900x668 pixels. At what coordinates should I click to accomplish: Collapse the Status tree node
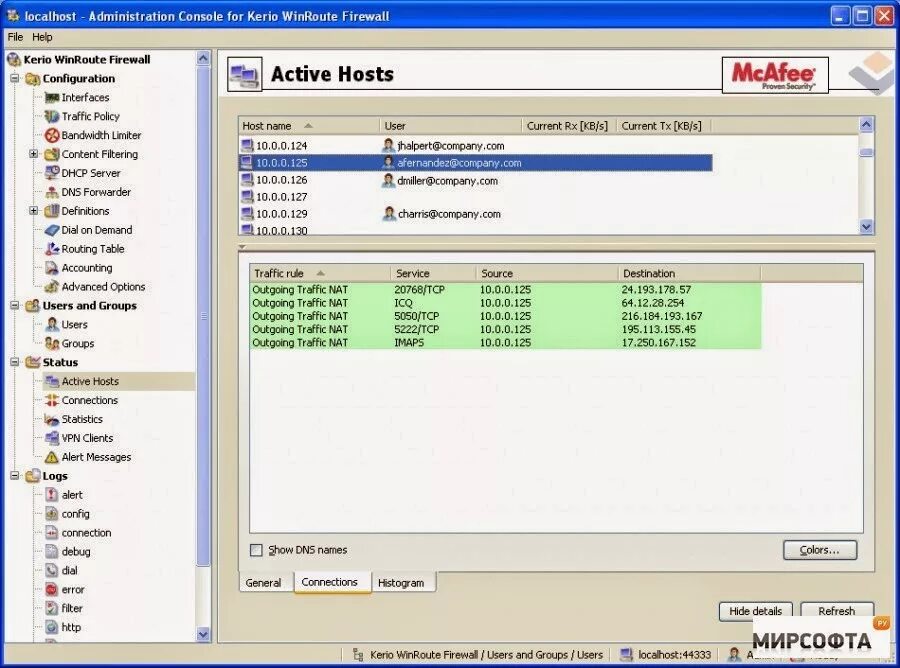pos(15,362)
